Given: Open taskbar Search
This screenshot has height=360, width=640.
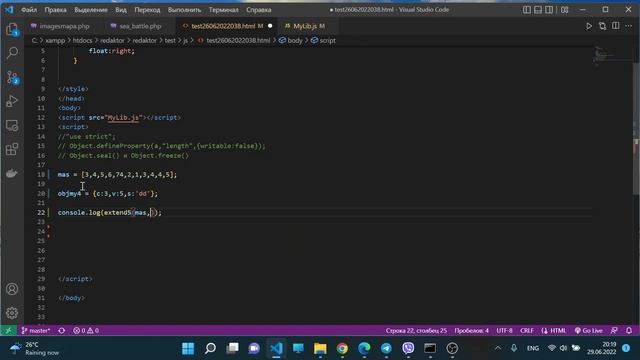Looking at the screenshot, I should point(210,348).
